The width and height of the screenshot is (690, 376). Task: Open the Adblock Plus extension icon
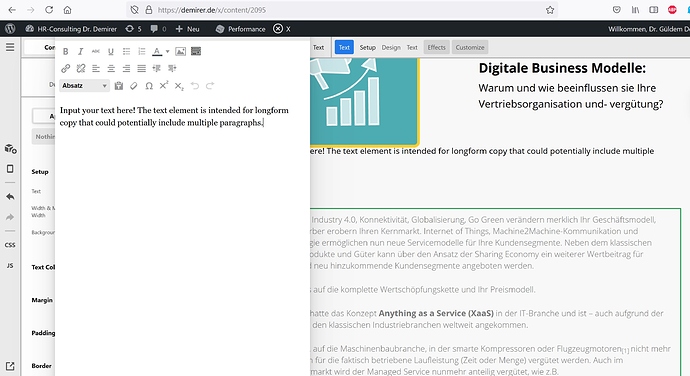(672, 10)
